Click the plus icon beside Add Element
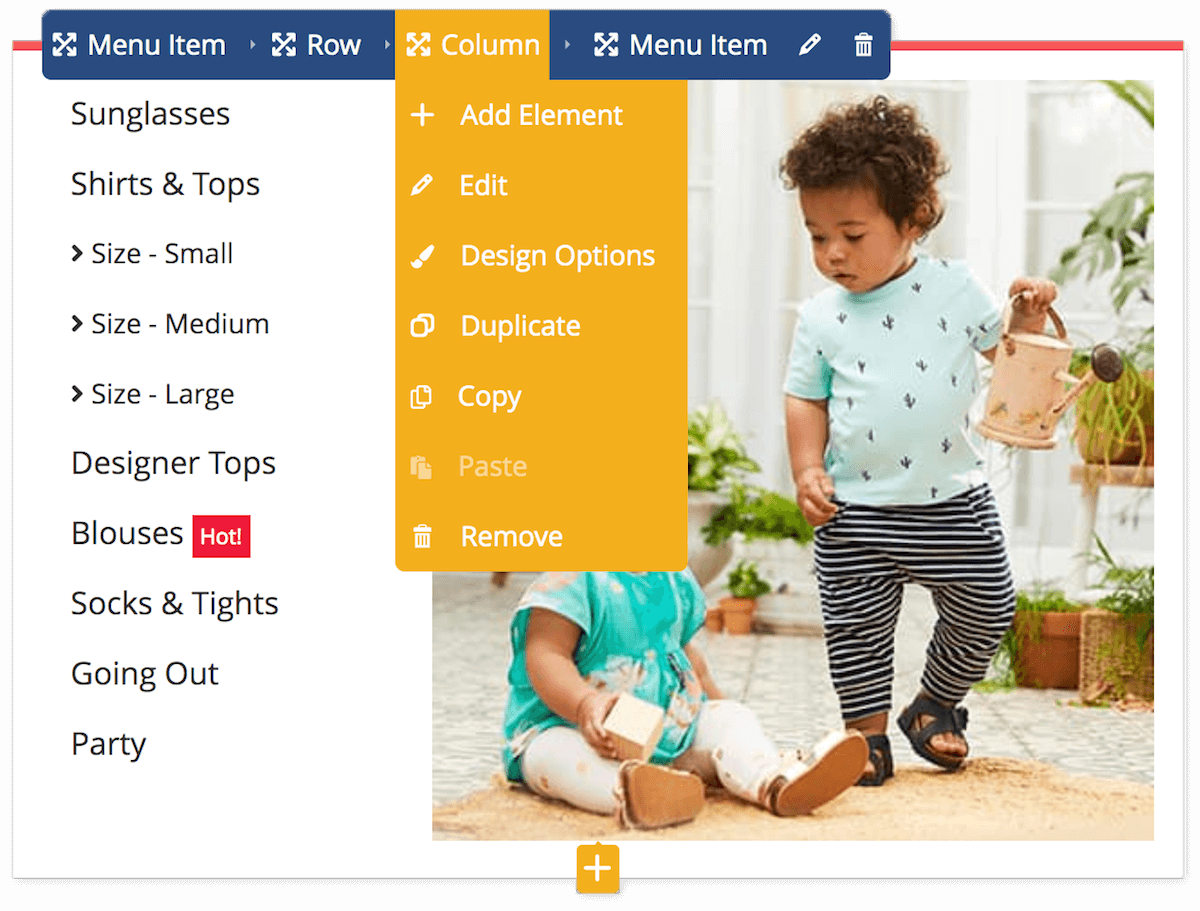1200x911 pixels. tap(422, 115)
